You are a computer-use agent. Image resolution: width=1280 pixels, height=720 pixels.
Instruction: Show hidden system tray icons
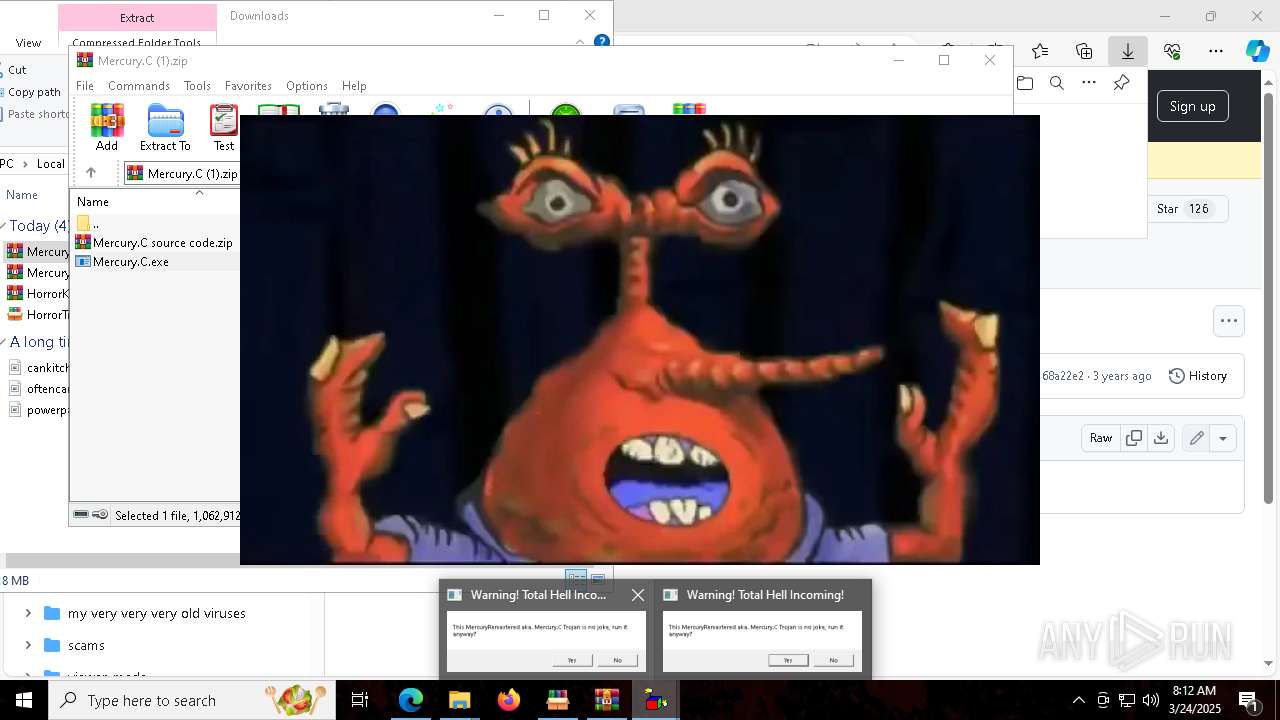point(1078,700)
